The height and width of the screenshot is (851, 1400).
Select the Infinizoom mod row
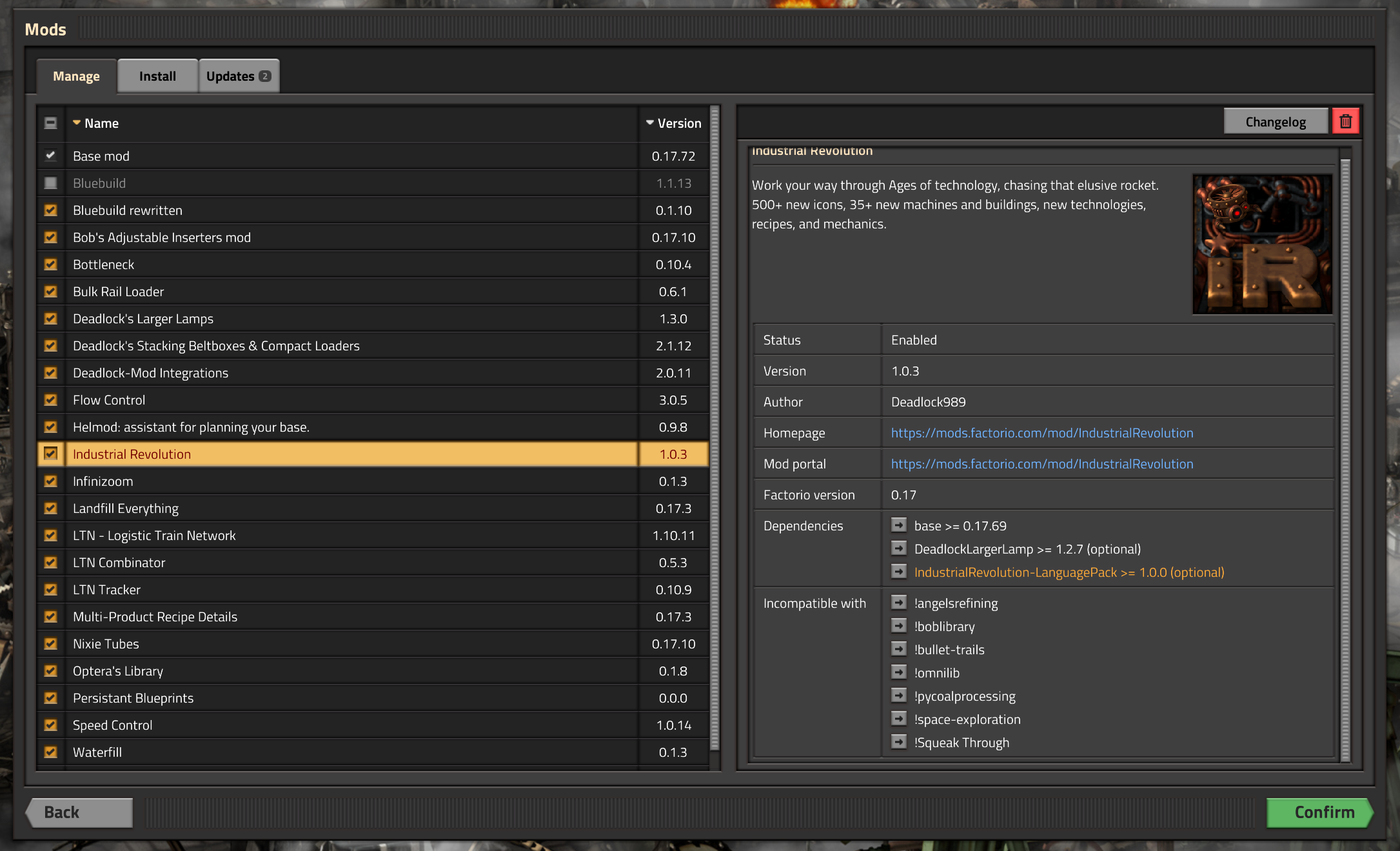coord(351,481)
